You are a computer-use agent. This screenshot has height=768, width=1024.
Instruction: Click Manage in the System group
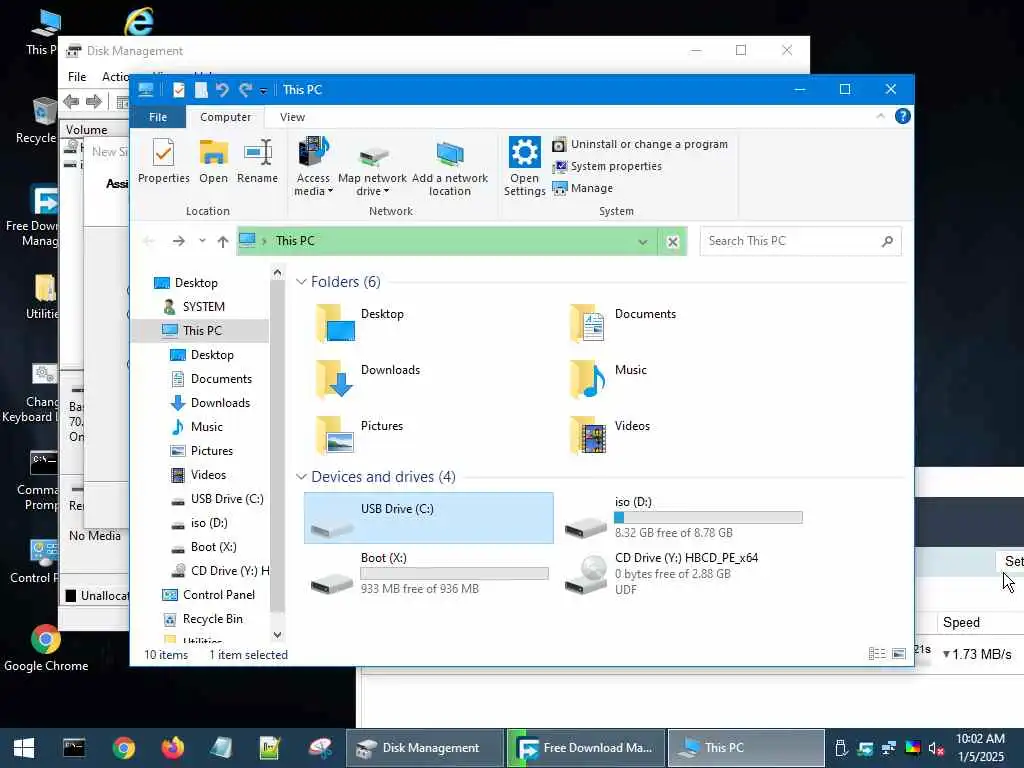583,188
